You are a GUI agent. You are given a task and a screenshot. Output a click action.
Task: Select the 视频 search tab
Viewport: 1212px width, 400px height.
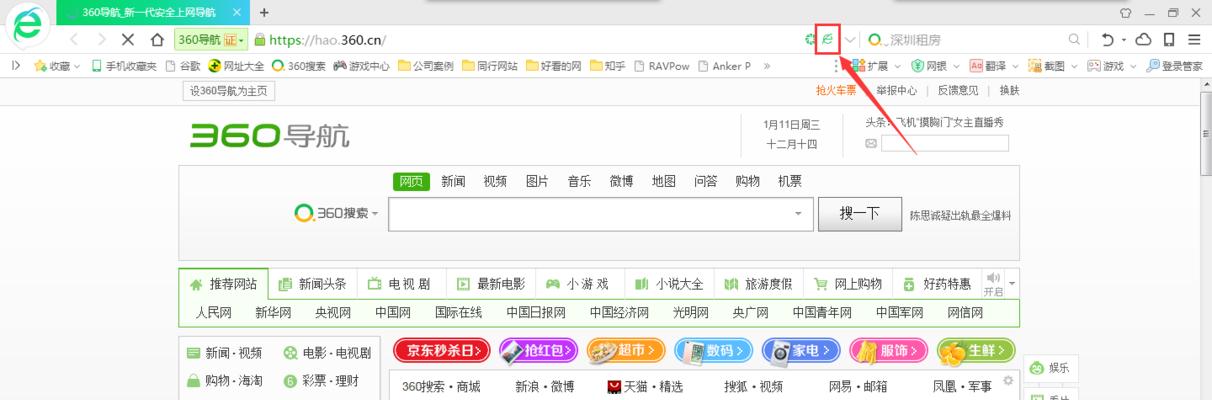pyautogui.click(x=495, y=182)
